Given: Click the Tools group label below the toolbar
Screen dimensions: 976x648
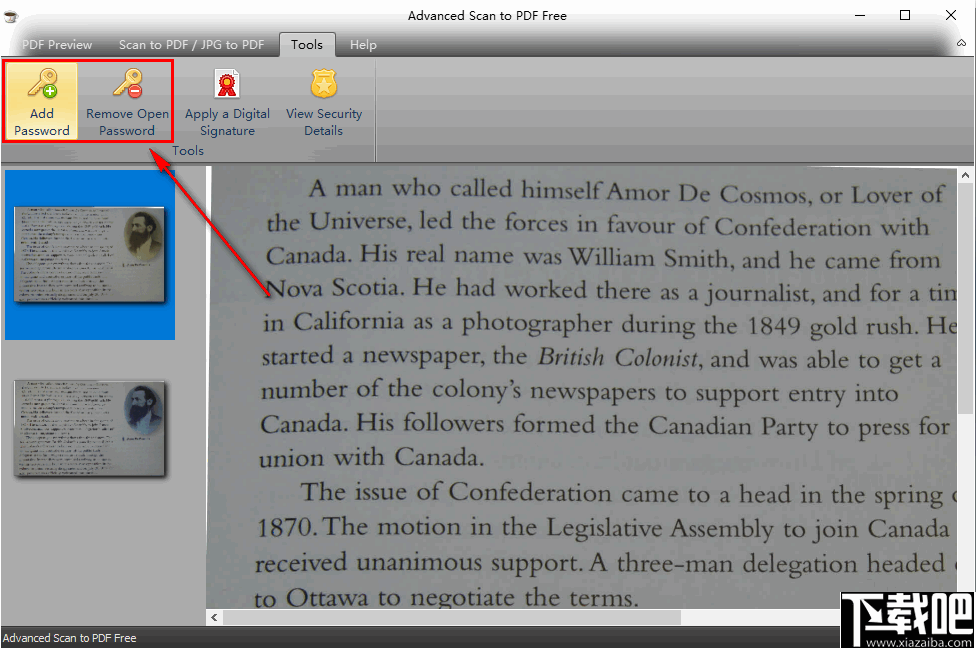Looking at the screenshot, I should tap(188, 151).
